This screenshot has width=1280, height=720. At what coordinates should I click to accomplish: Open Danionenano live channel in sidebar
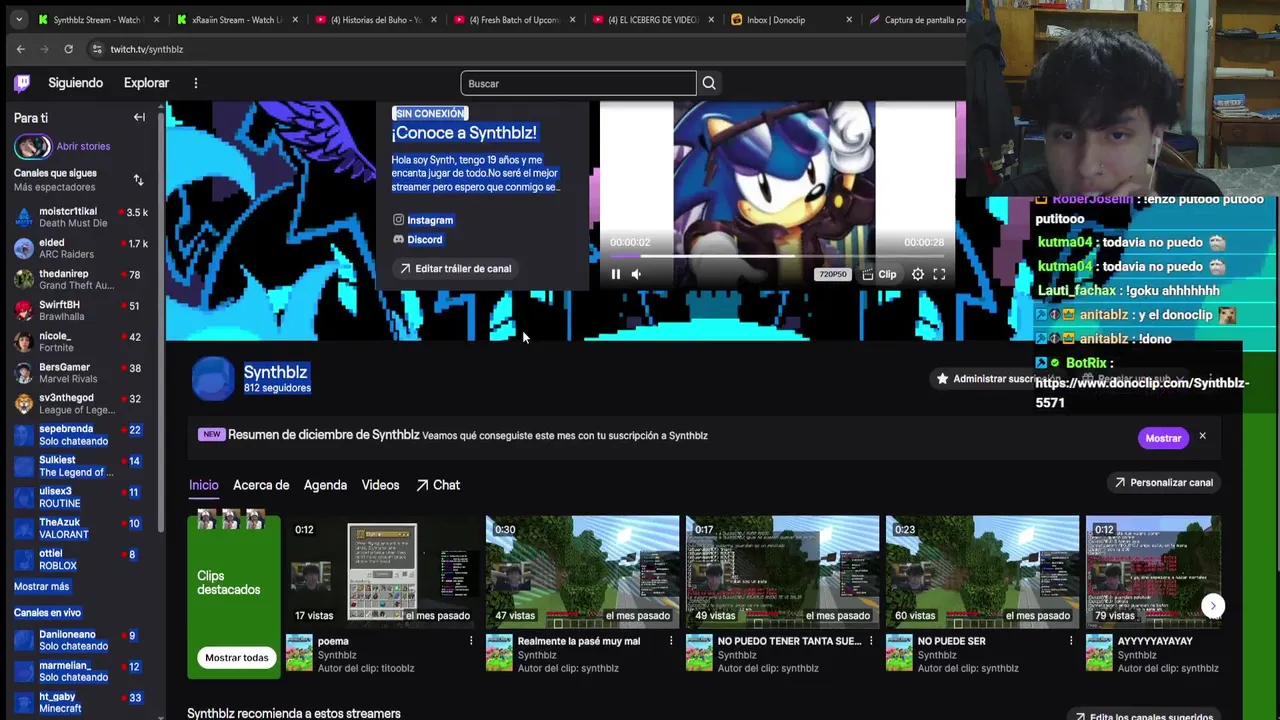coord(82,640)
